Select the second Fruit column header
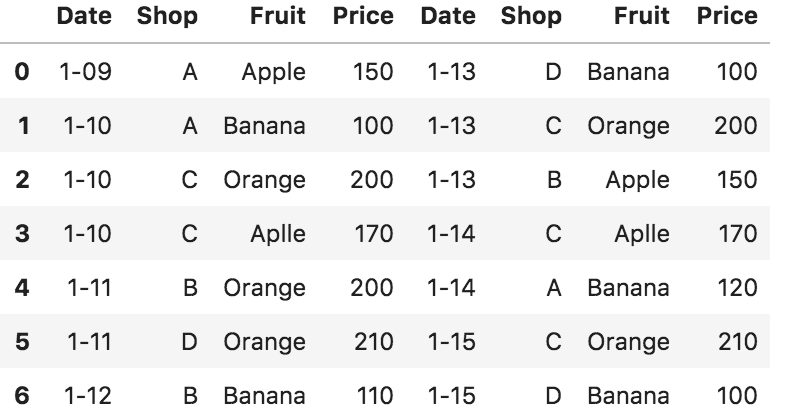 point(642,16)
